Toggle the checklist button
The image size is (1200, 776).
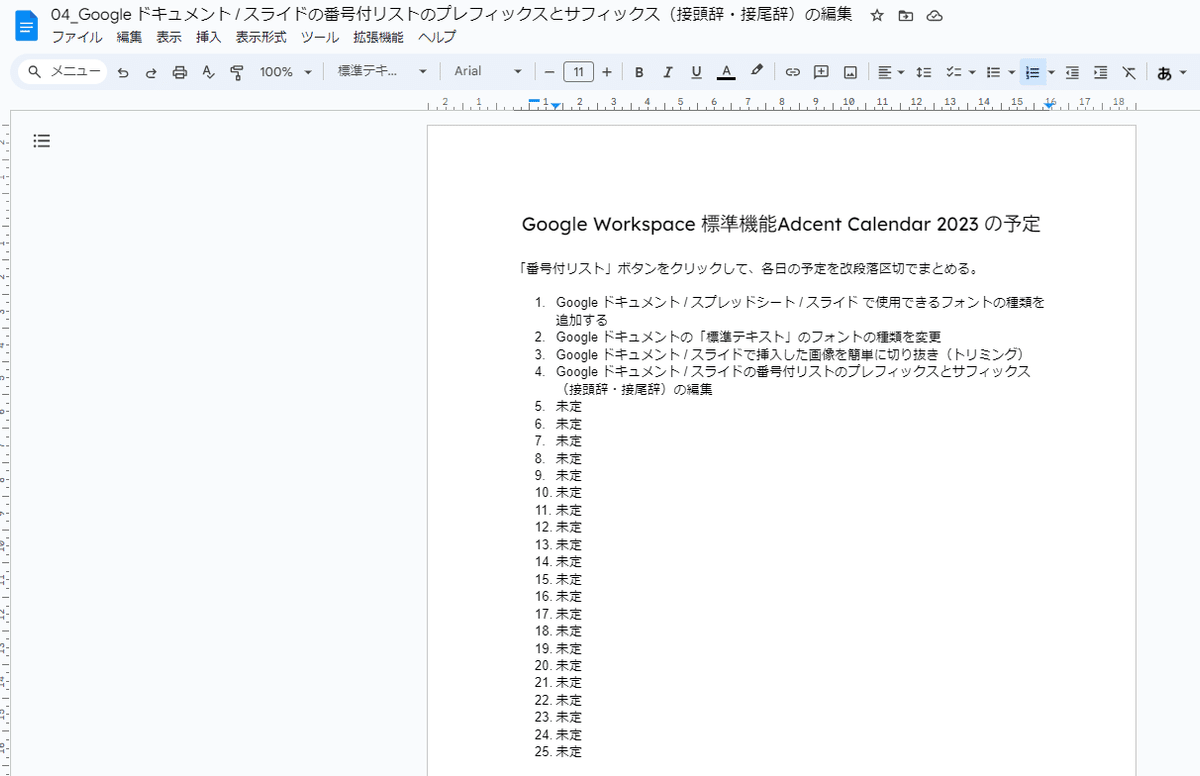pos(954,72)
